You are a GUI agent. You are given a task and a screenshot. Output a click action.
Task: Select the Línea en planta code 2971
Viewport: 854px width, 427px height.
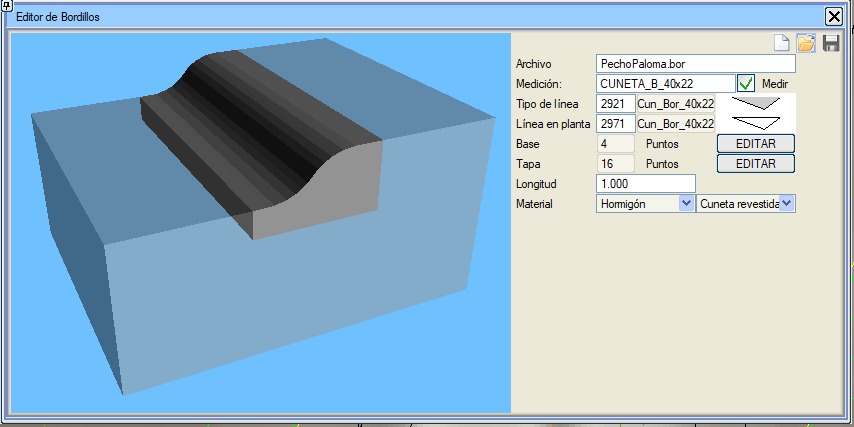point(615,124)
